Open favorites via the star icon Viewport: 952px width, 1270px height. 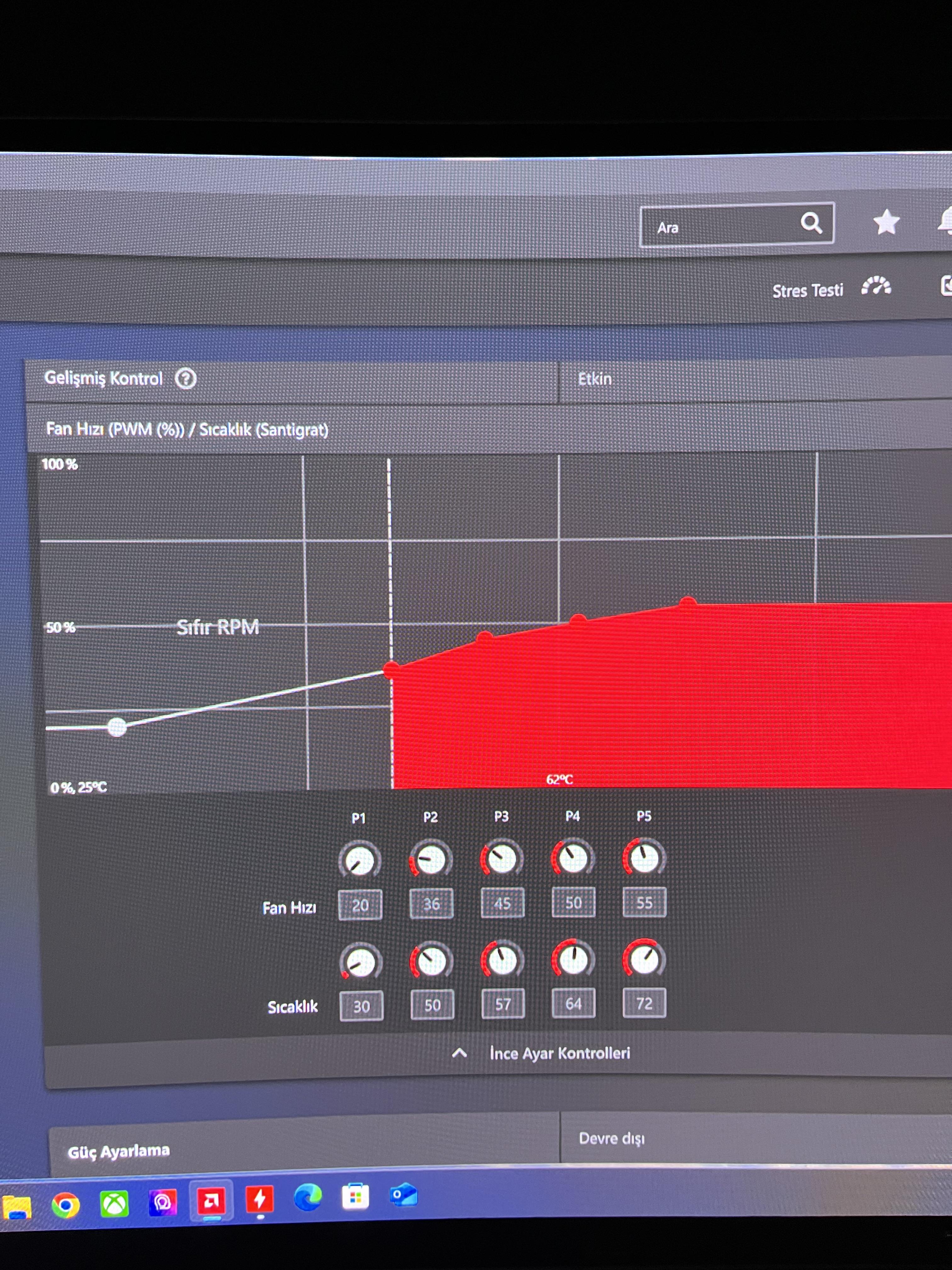tap(886, 222)
